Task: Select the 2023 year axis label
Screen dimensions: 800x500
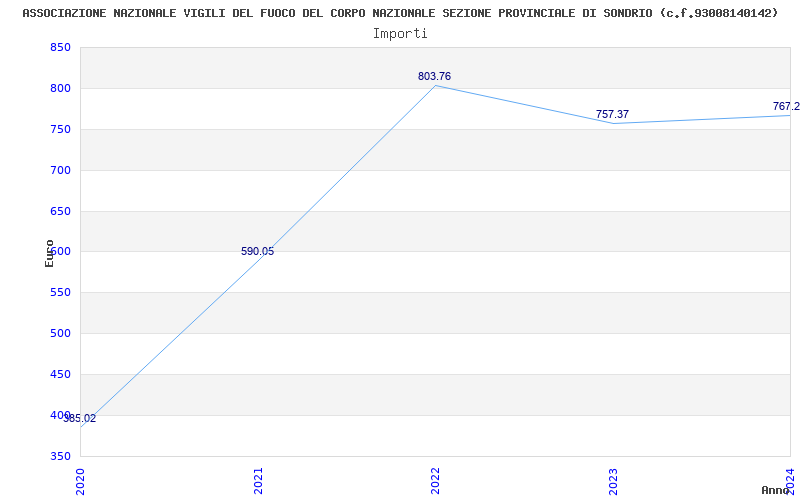Action: pos(613,481)
